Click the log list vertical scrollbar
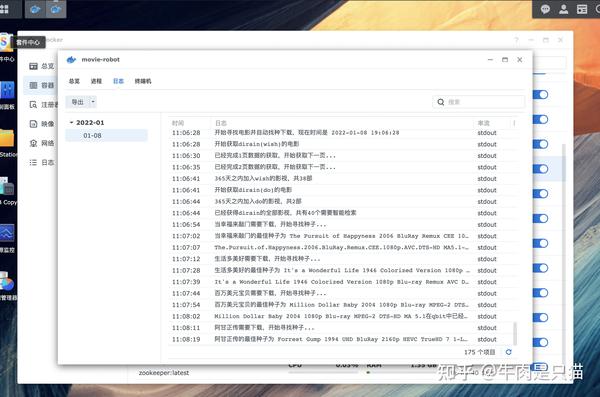Image resolution: width=600 pixels, height=397 pixels. pos(515,333)
